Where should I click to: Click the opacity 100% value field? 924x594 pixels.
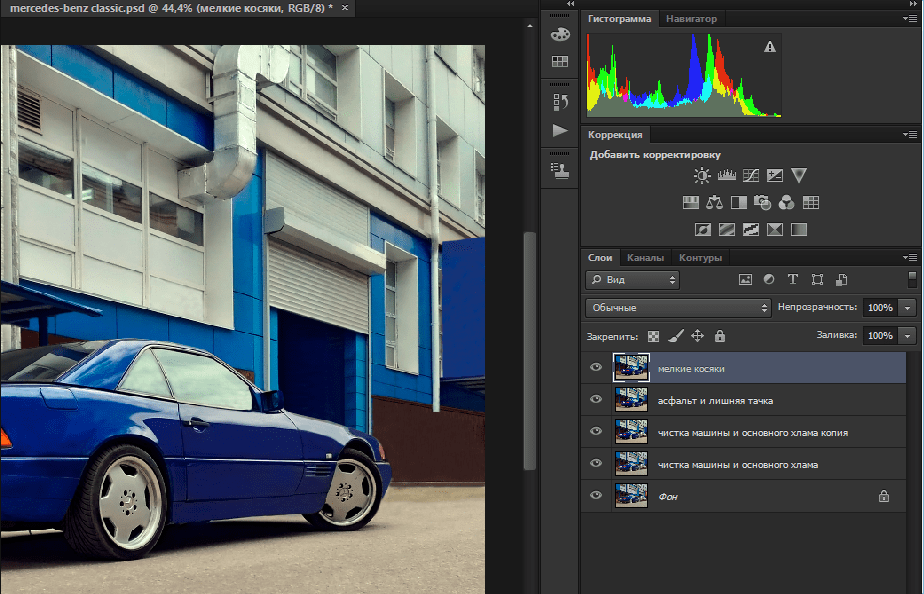880,308
